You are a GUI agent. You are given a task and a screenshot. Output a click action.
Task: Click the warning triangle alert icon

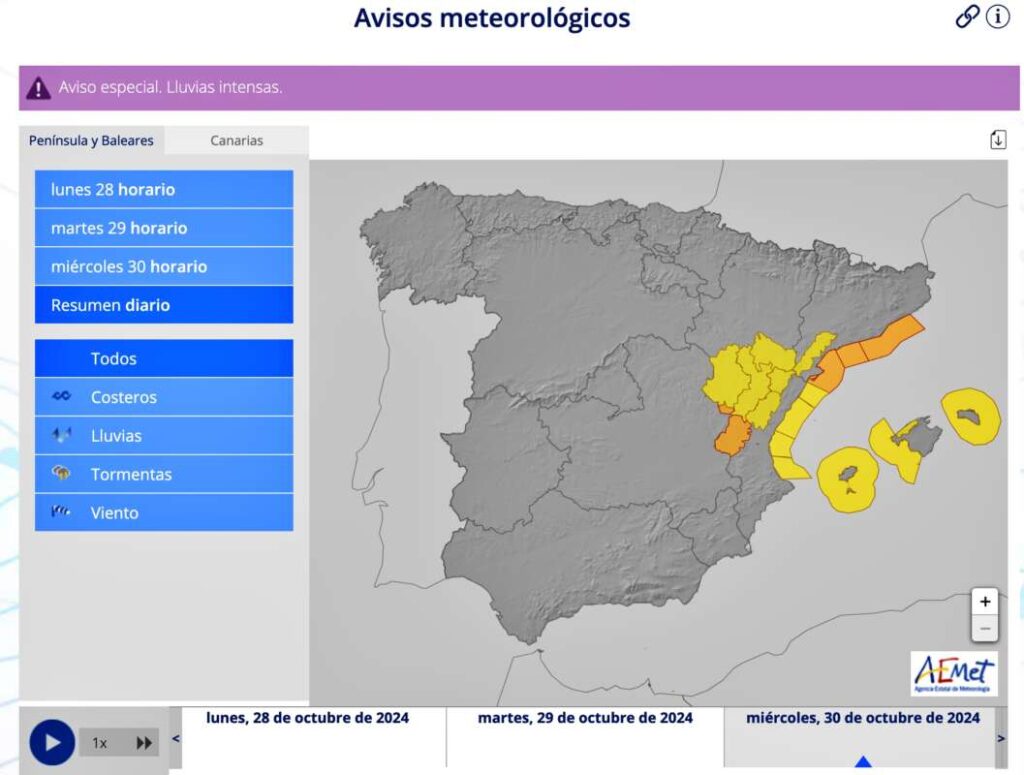(x=38, y=88)
